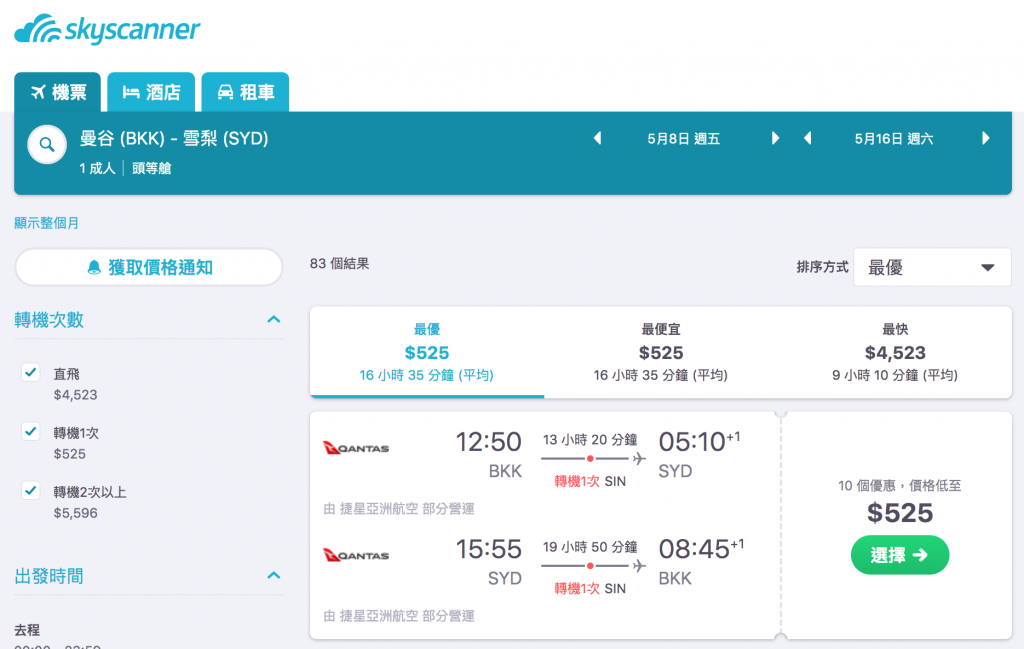Click the 獲取價格通知 price alert button
1024x649 pixels.
point(149,267)
